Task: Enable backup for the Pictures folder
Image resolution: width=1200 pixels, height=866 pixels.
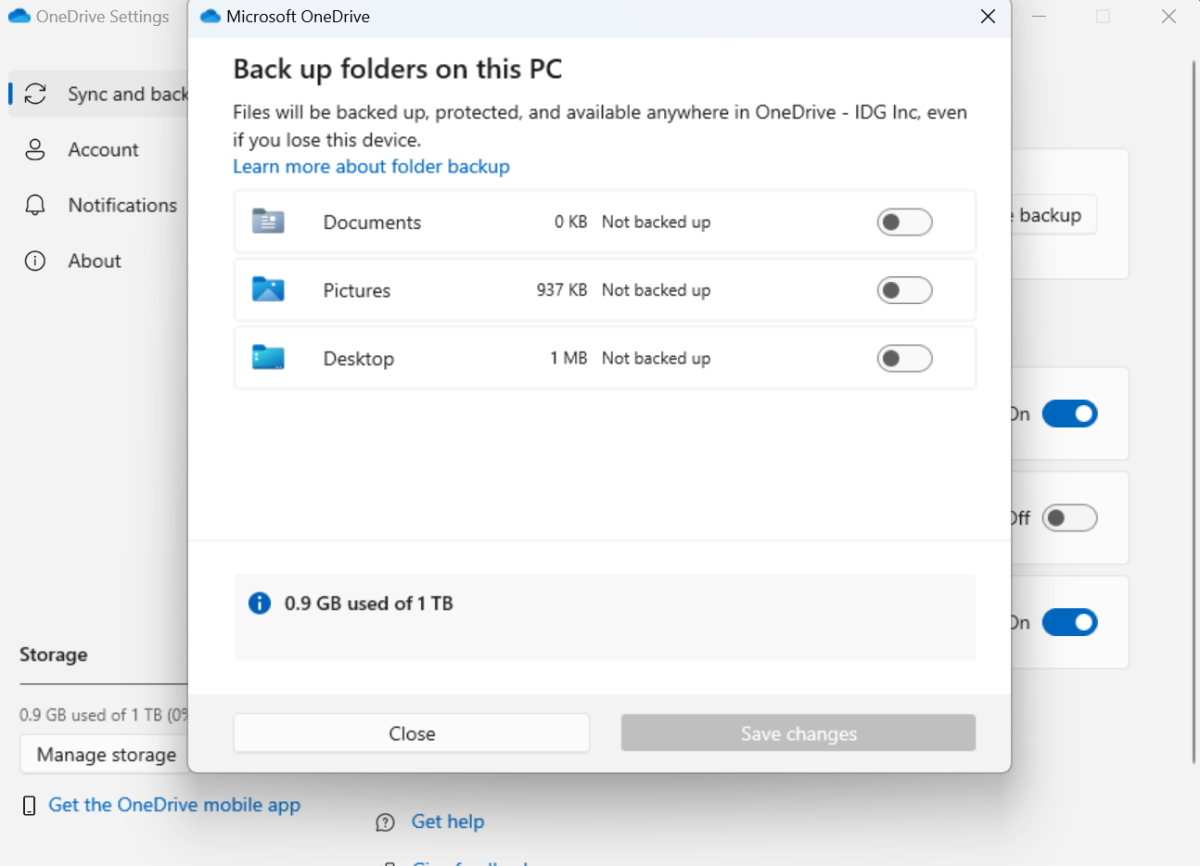Action: (x=904, y=289)
